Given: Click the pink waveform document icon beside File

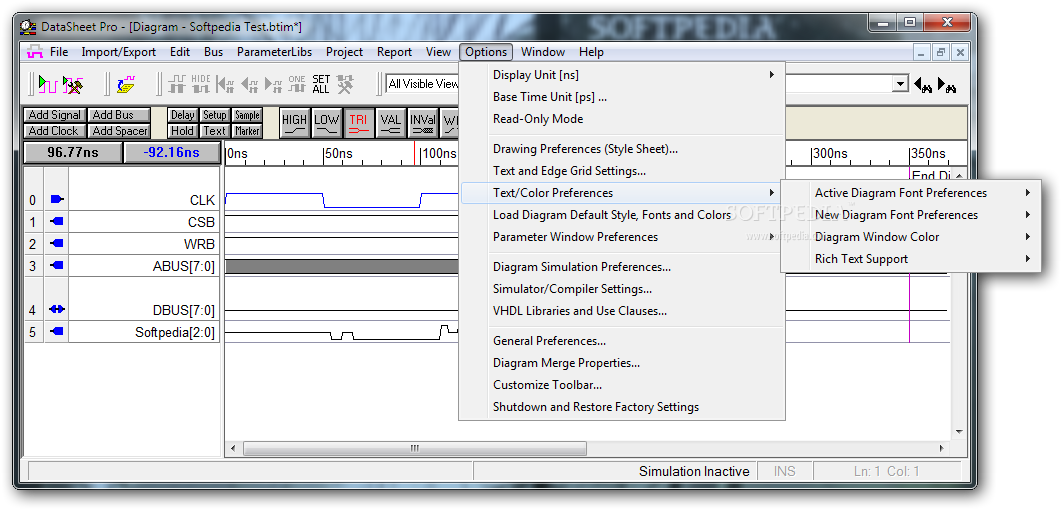Looking at the screenshot, I should click(x=35, y=51).
